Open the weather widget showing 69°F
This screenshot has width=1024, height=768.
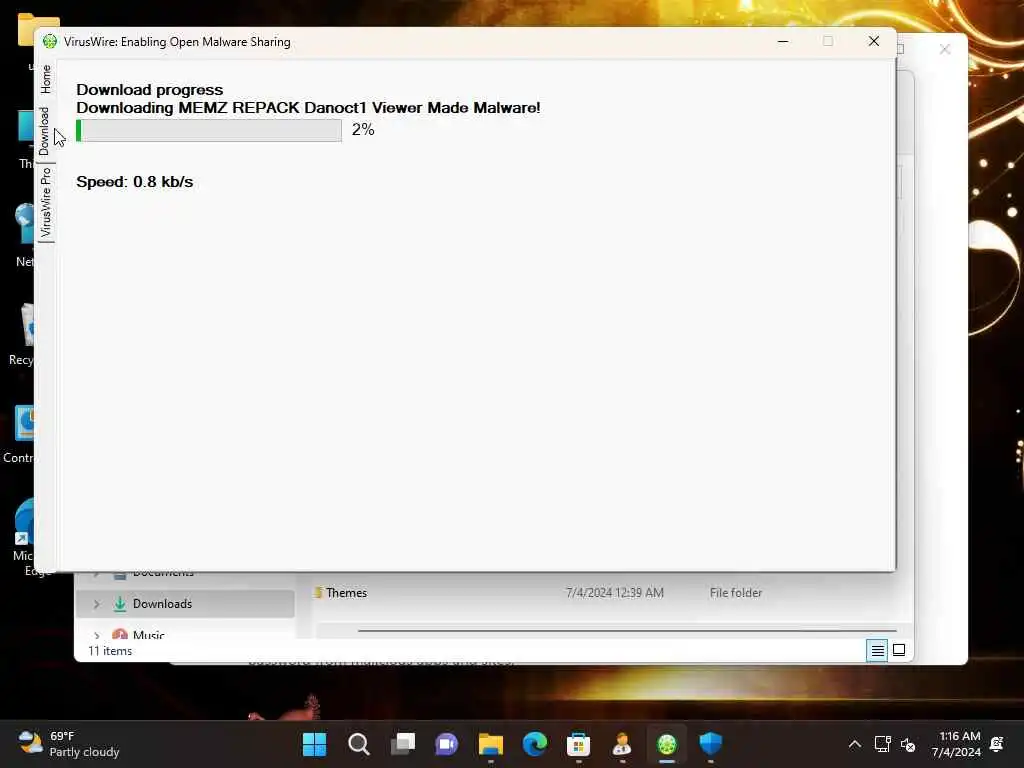click(68, 744)
